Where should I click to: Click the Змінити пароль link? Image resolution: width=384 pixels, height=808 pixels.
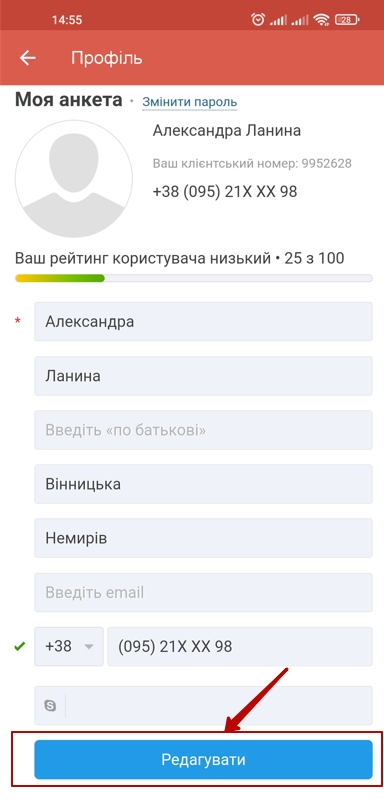pos(190,102)
